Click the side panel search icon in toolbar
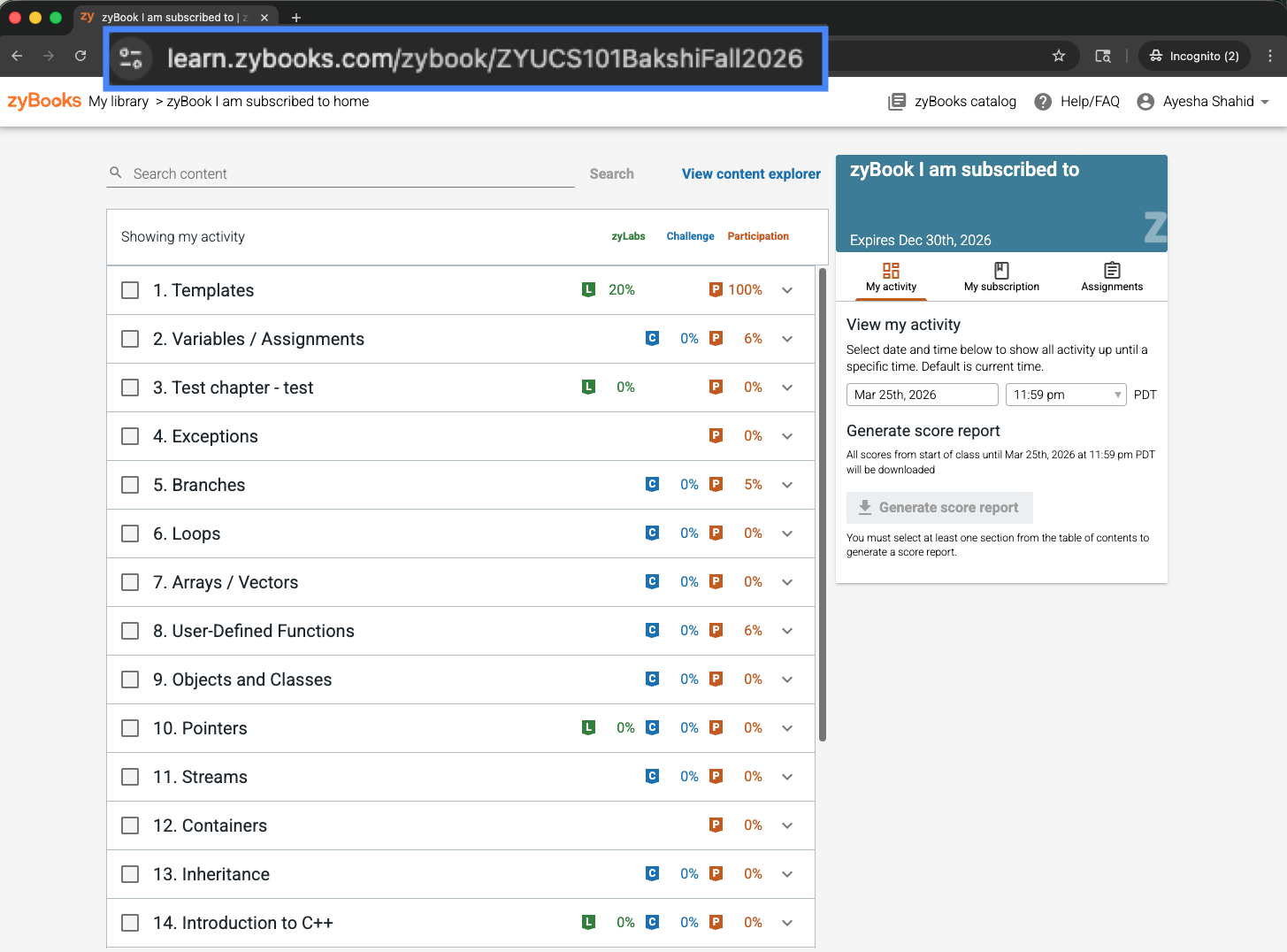This screenshot has height=952, width=1287. pyautogui.click(x=1103, y=56)
